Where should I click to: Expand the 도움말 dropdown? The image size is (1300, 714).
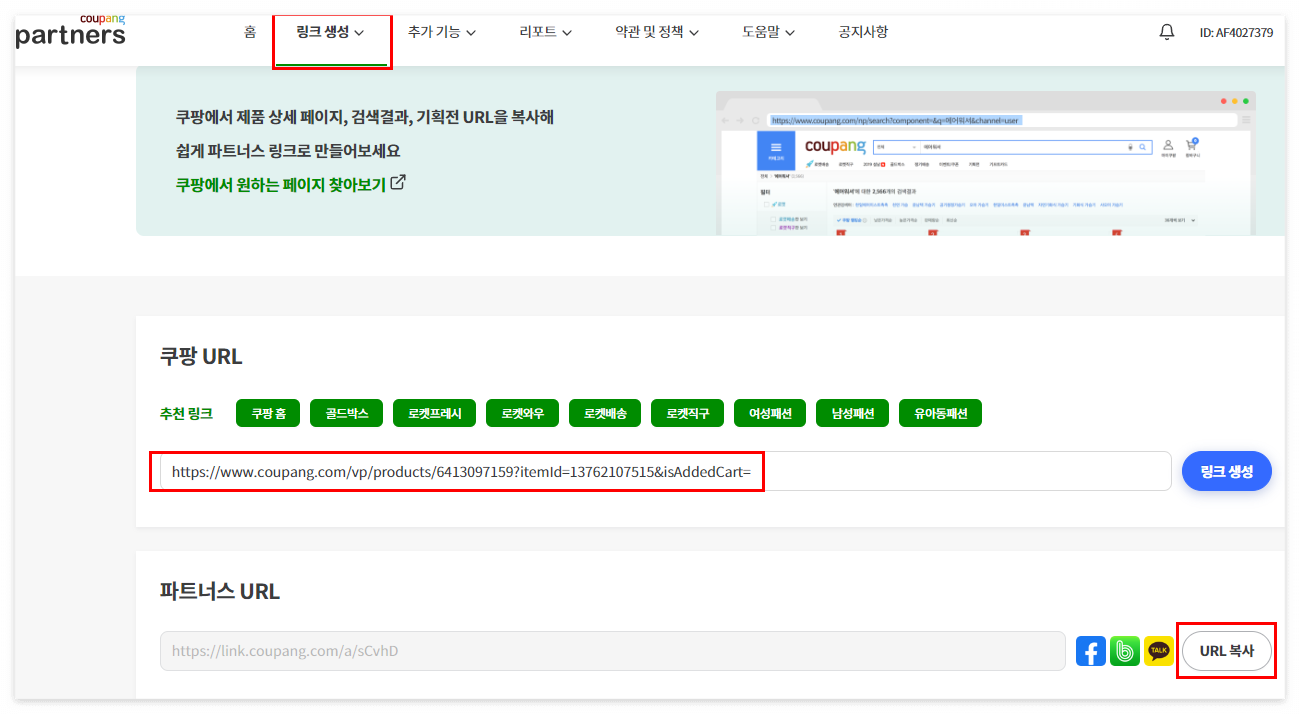click(766, 31)
